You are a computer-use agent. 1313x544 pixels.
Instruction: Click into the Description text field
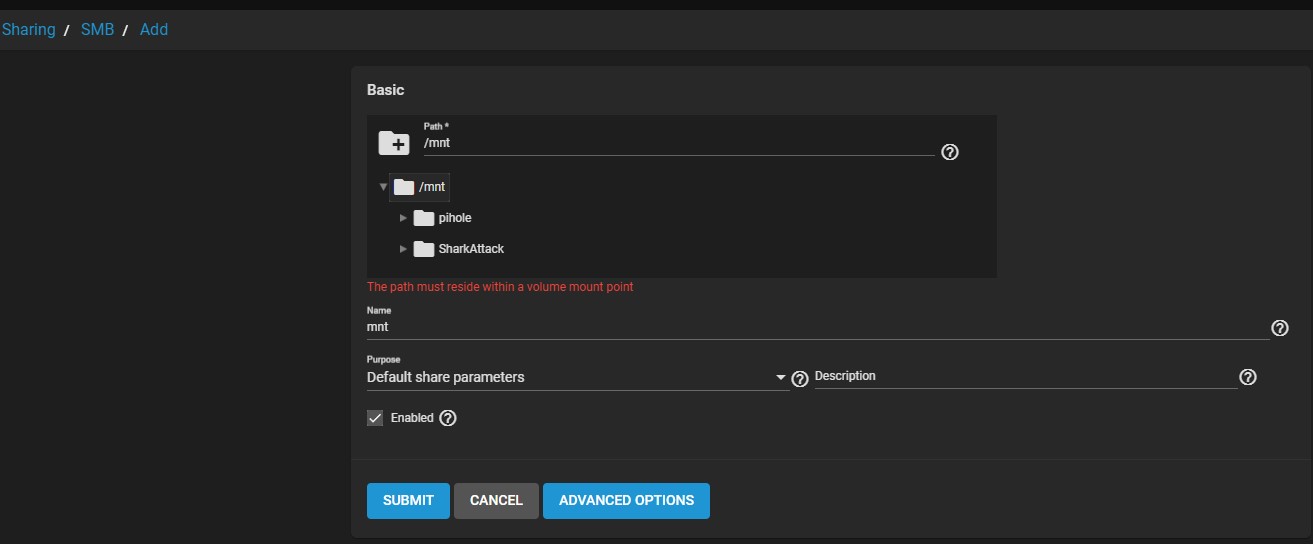click(x=1025, y=377)
